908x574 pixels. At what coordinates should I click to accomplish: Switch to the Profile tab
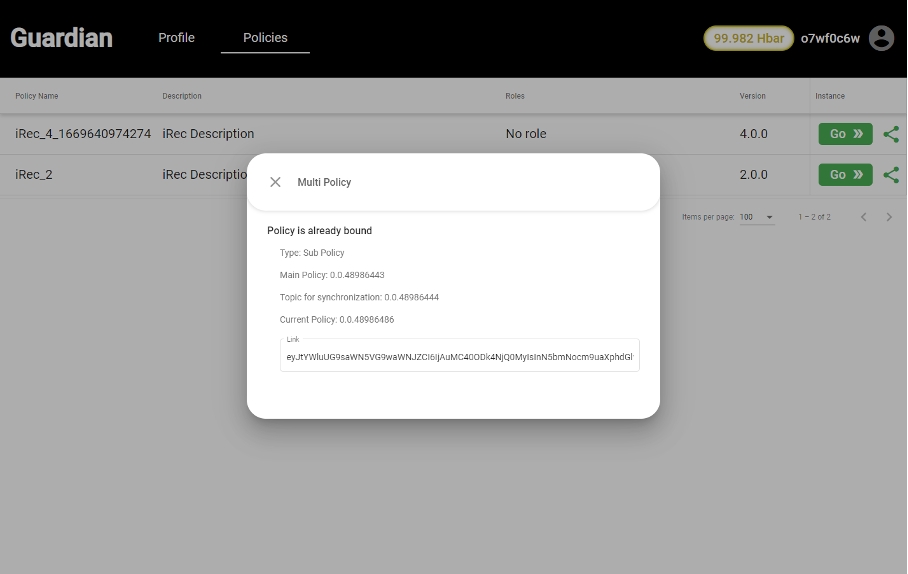pyautogui.click(x=176, y=38)
